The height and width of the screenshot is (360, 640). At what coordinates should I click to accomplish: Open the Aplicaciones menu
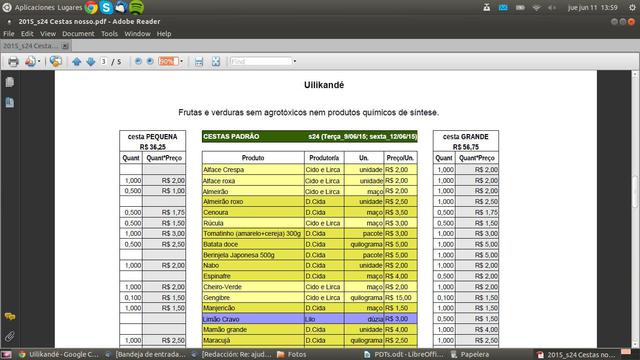[35, 7]
